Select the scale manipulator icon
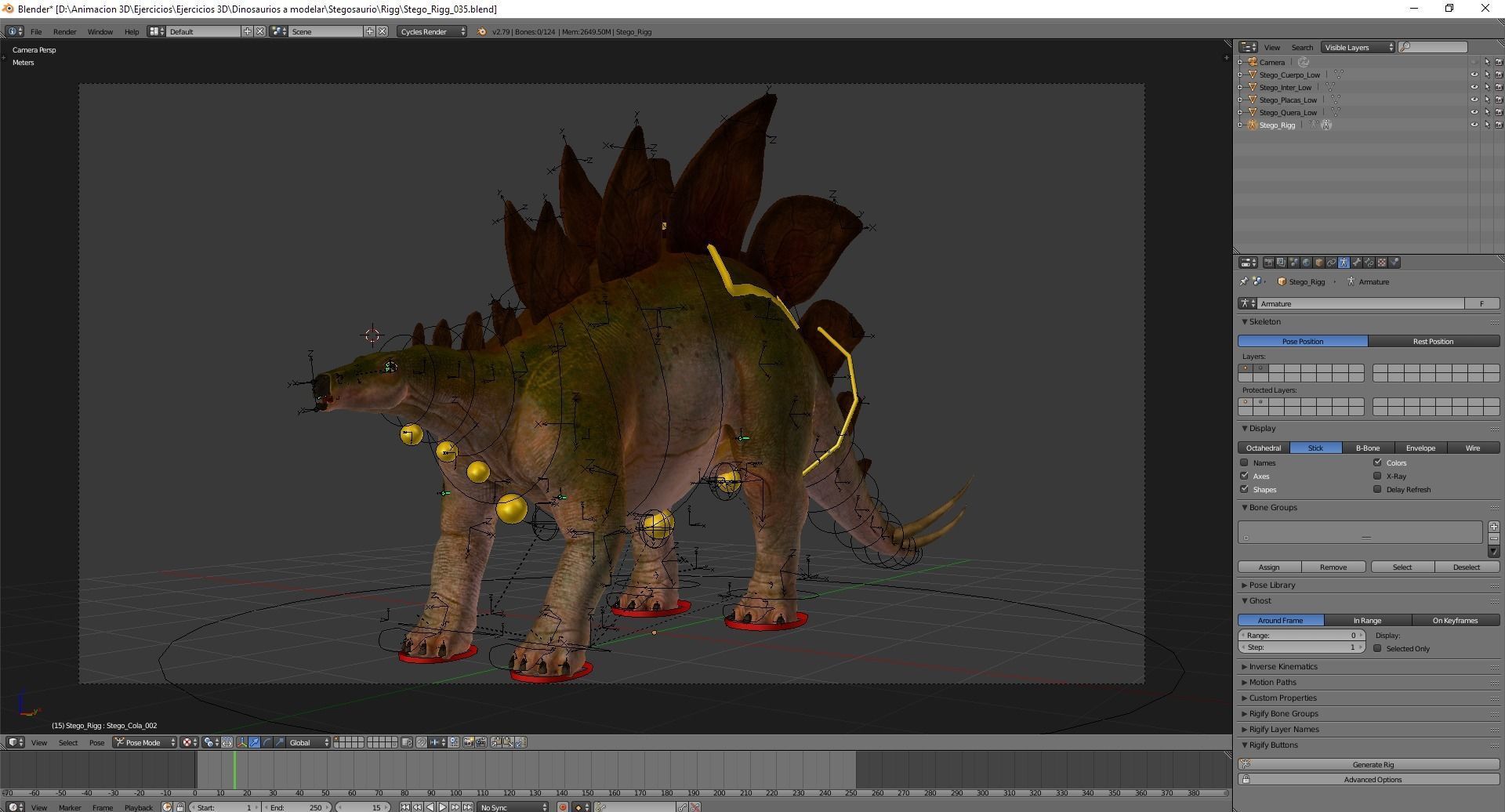The width and height of the screenshot is (1505, 812). 279,742
